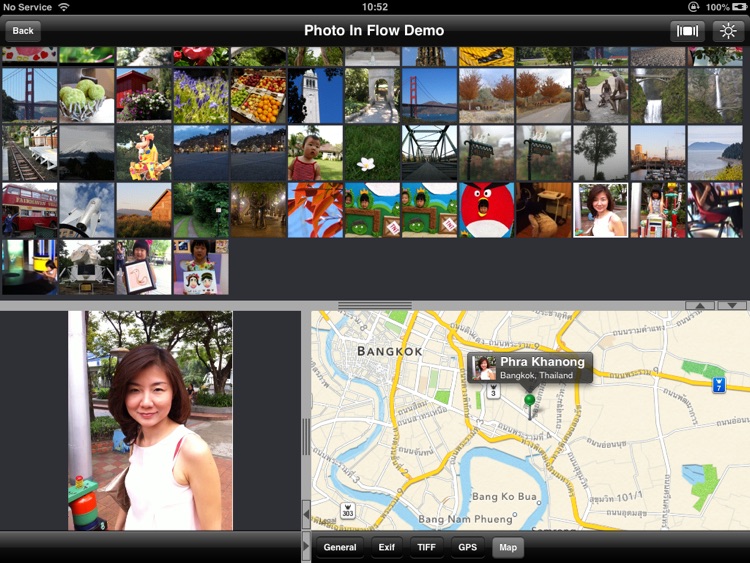Viewport: 750px width, 563px height.
Task: Click the 10:52 clock in status bar
Action: click(x=375, y=7)
